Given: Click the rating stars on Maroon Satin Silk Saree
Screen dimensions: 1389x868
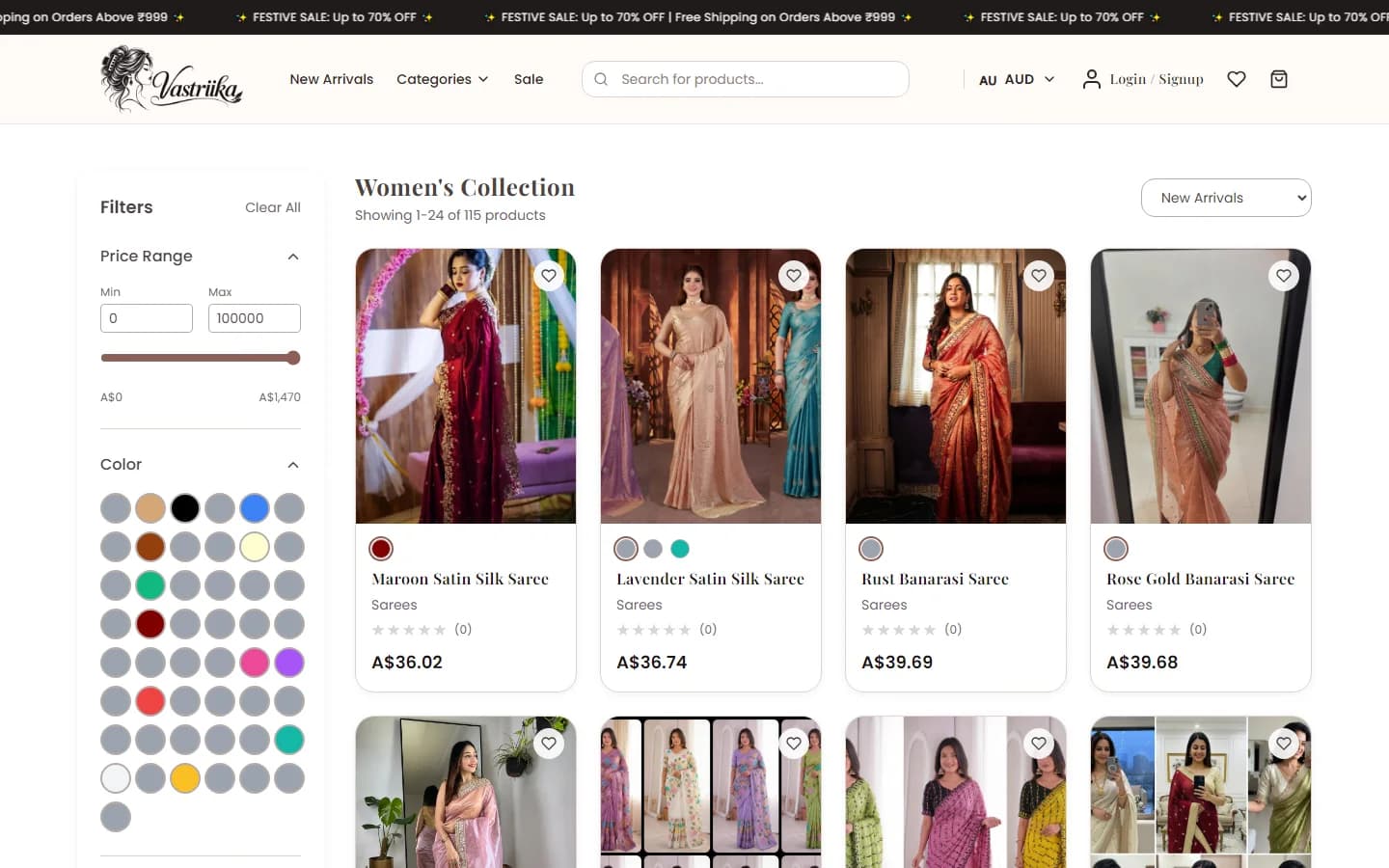Looking at the screenshot, I should pyautogui.click(x=409, y=630).
